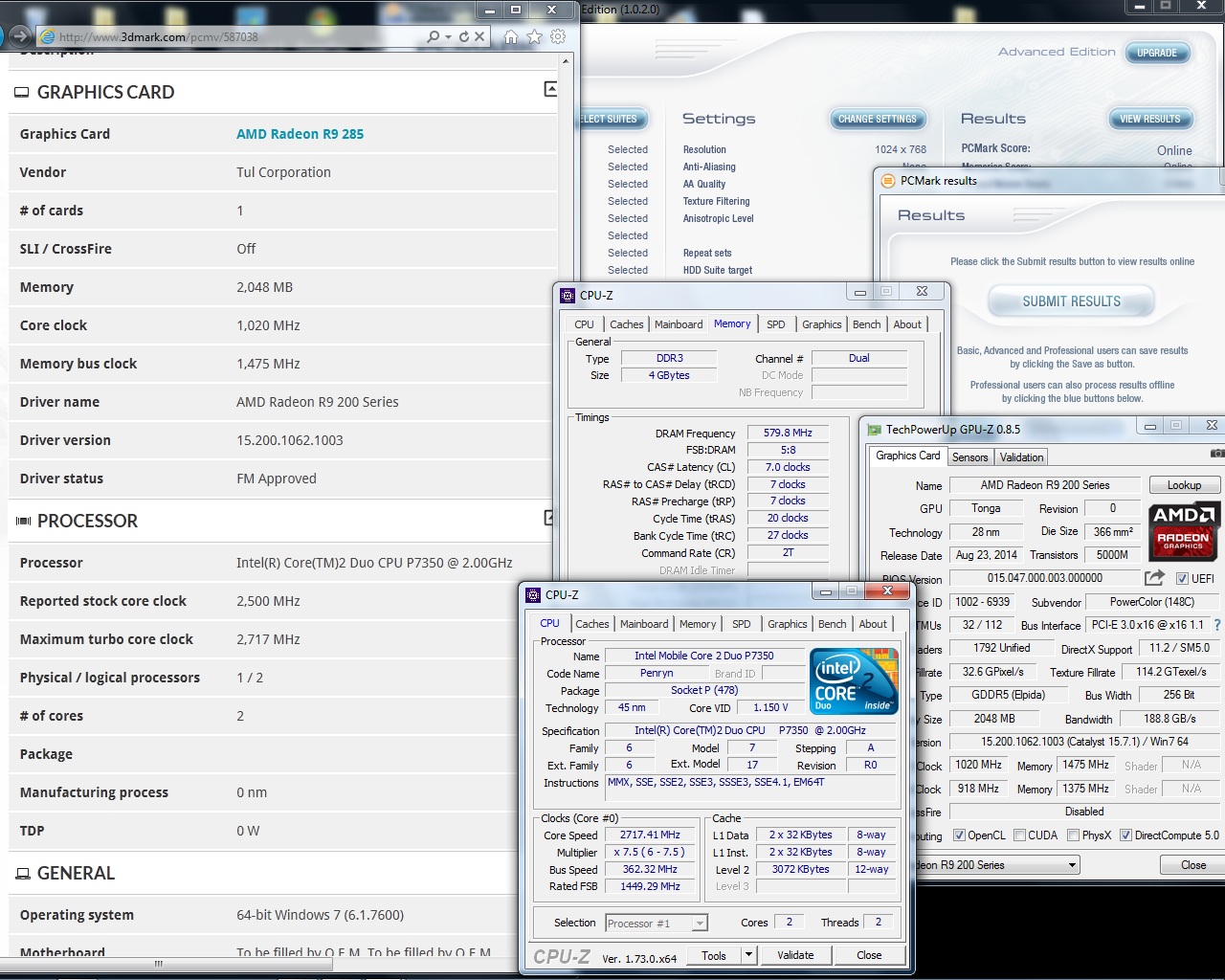This screenshot has height=980, width=1225.
Task: Refresh the 3dmark page
Action: point(464,36)
